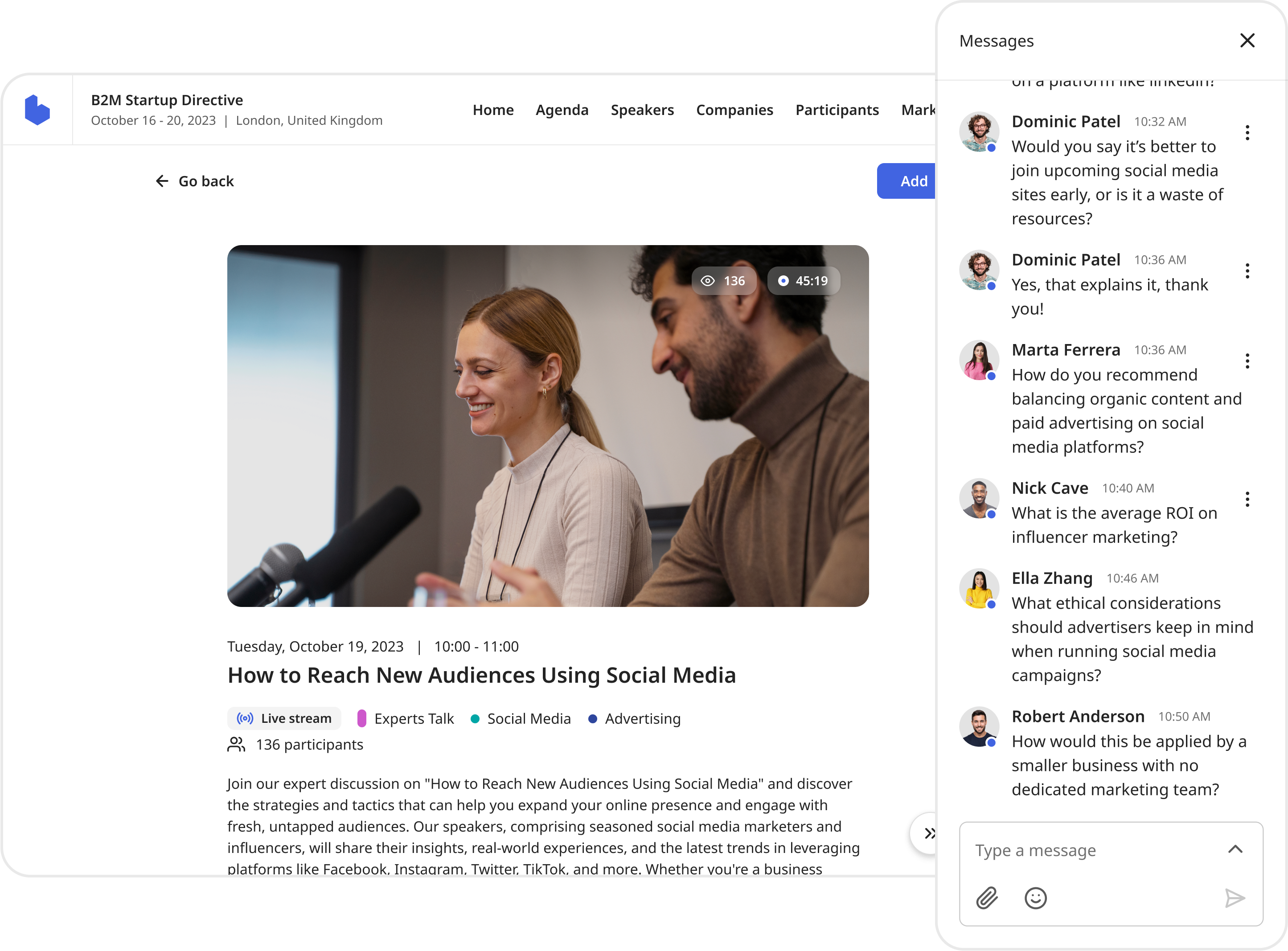Click the blue app logo icon
Screen dimensions: 1288x951
(37, 109)
